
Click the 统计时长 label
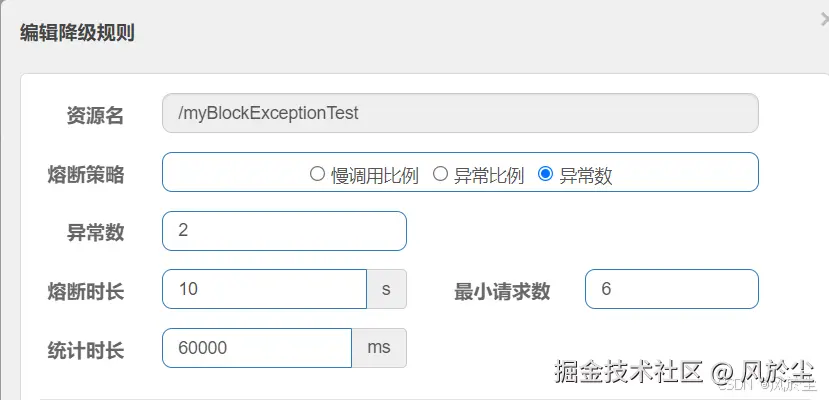click(86, 349)
